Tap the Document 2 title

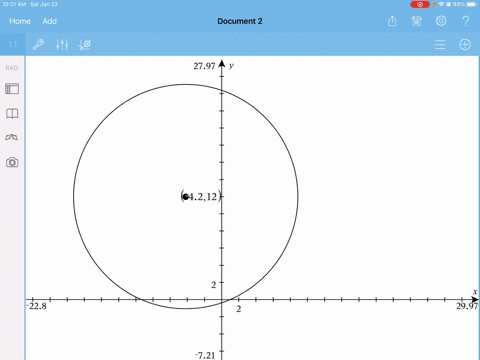[240, 21]
